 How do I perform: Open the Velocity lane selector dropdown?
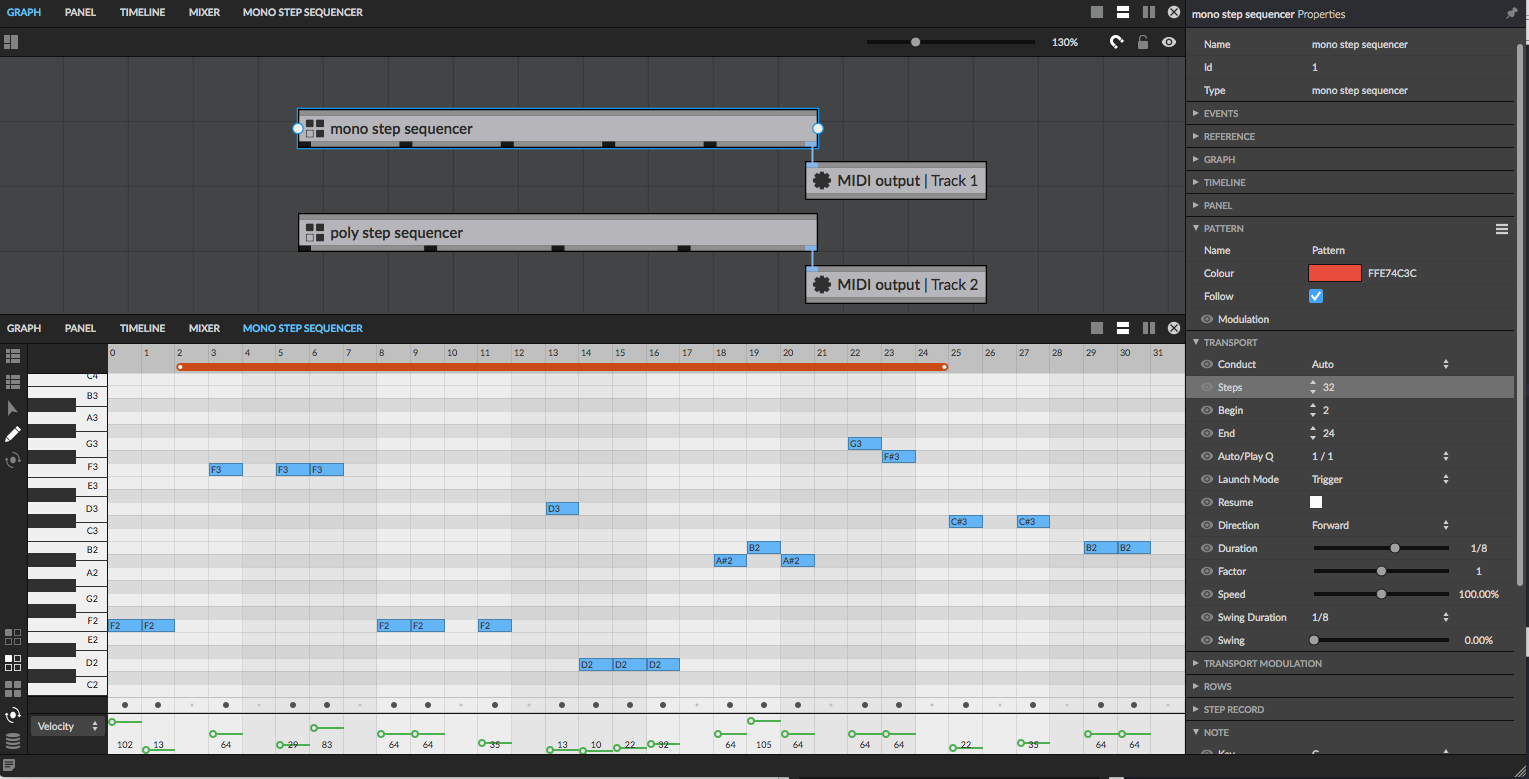[x=68, y=726]
